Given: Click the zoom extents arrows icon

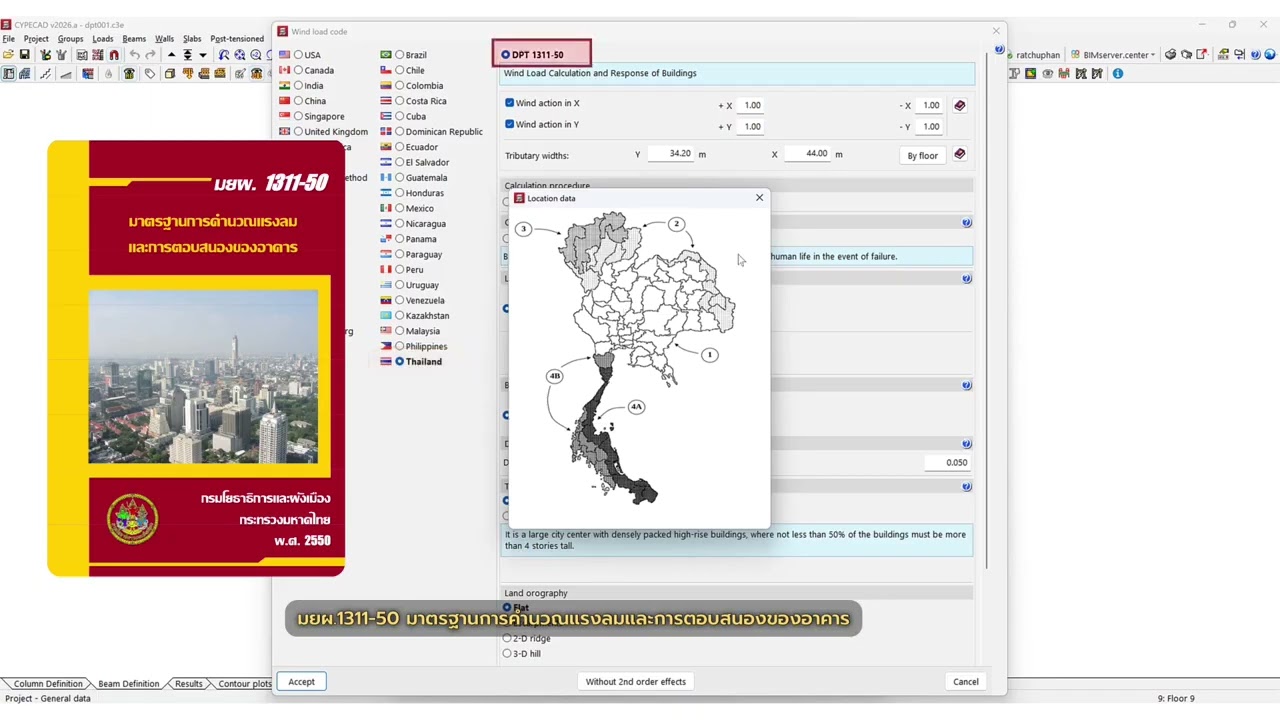Looking at the screenshot, I should pos(240,55).
